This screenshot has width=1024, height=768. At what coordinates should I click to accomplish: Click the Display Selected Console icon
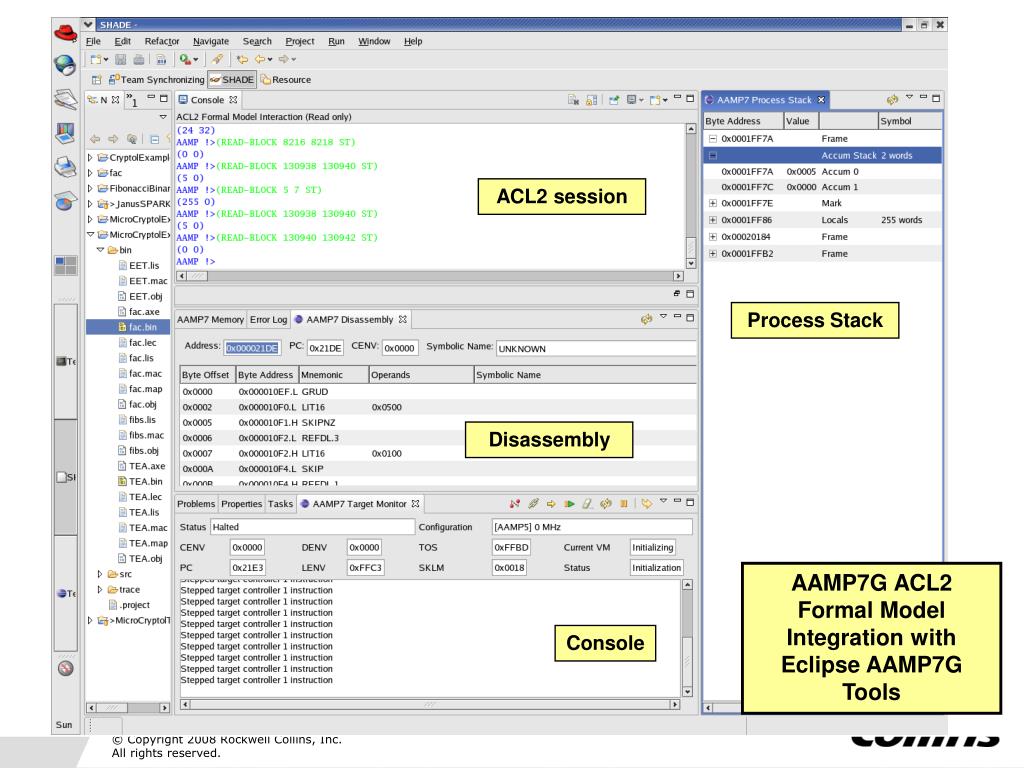pyautogui.click(x=631, y=100)
